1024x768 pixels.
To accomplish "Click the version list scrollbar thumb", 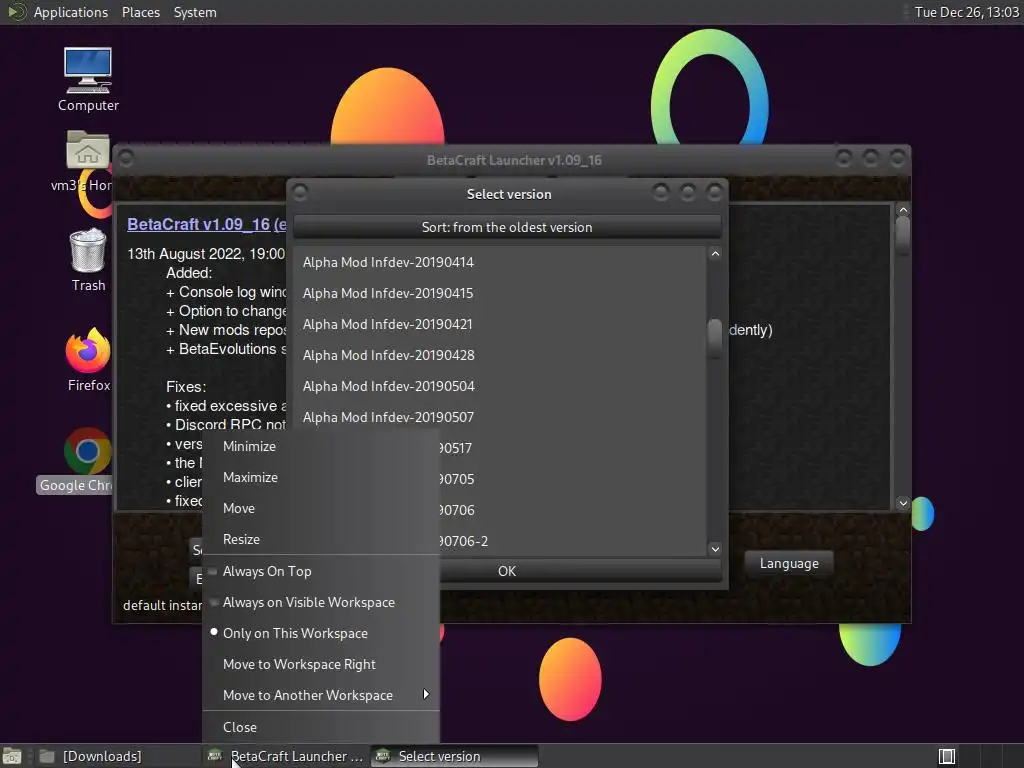I will tap(715, 338).
